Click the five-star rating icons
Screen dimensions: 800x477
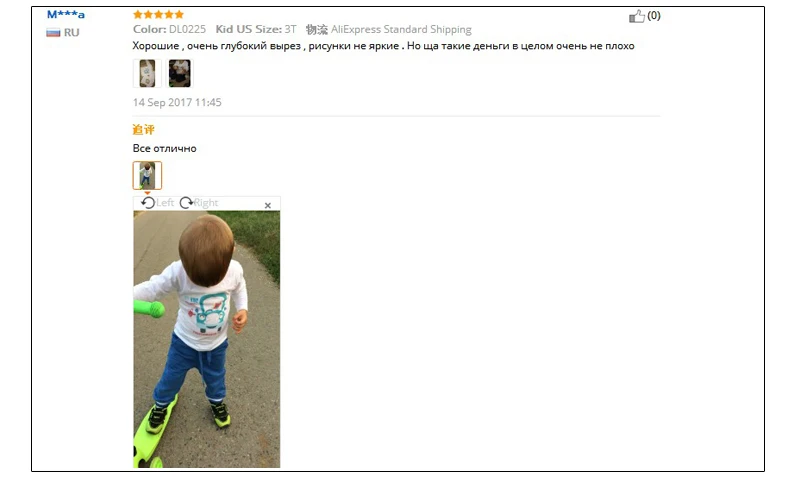click(158, 14)
